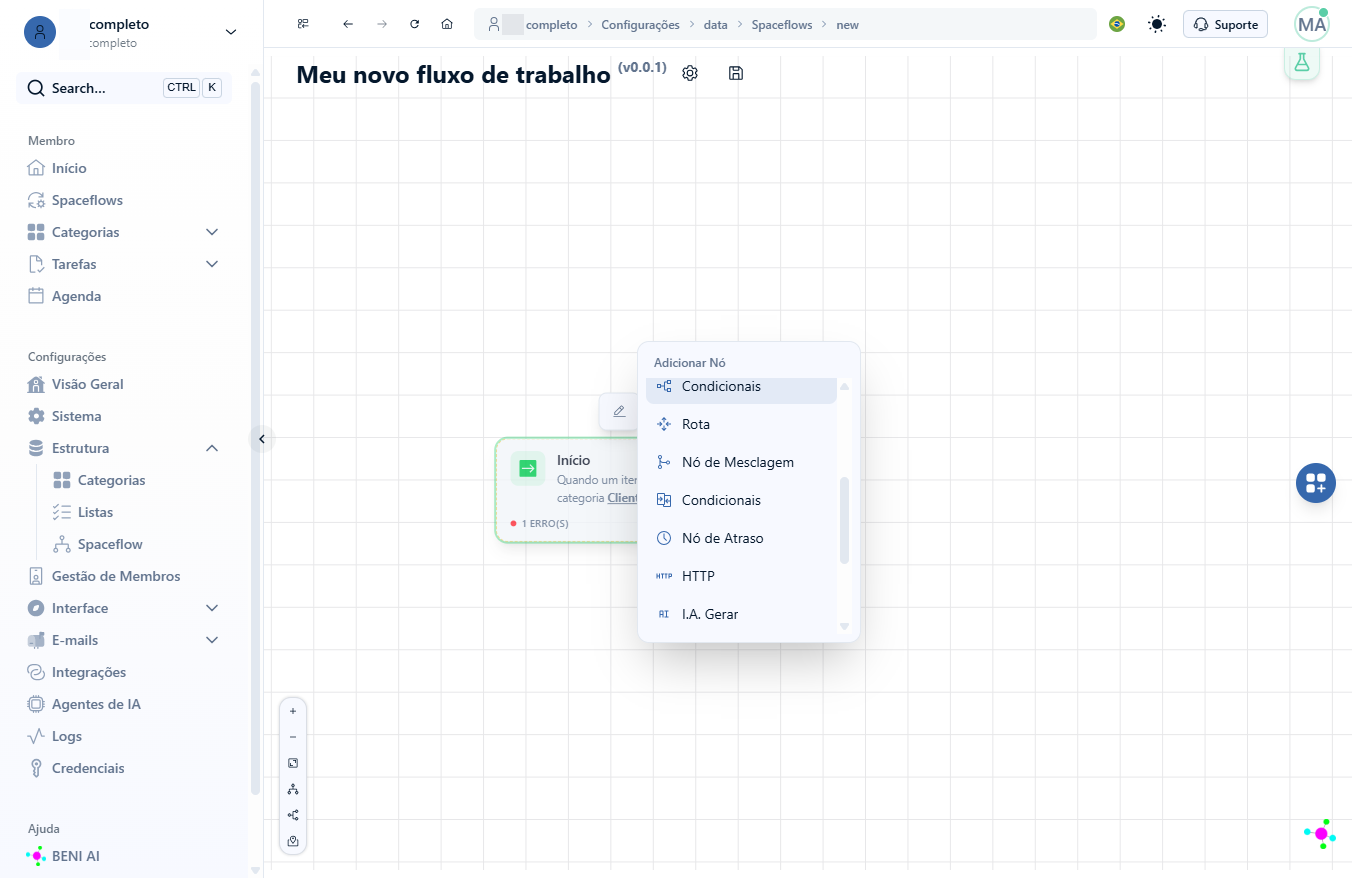The width and height of the screenshot is (1352, 878).
Task: Click the blue floating add-widget button
Action: 1316,483
